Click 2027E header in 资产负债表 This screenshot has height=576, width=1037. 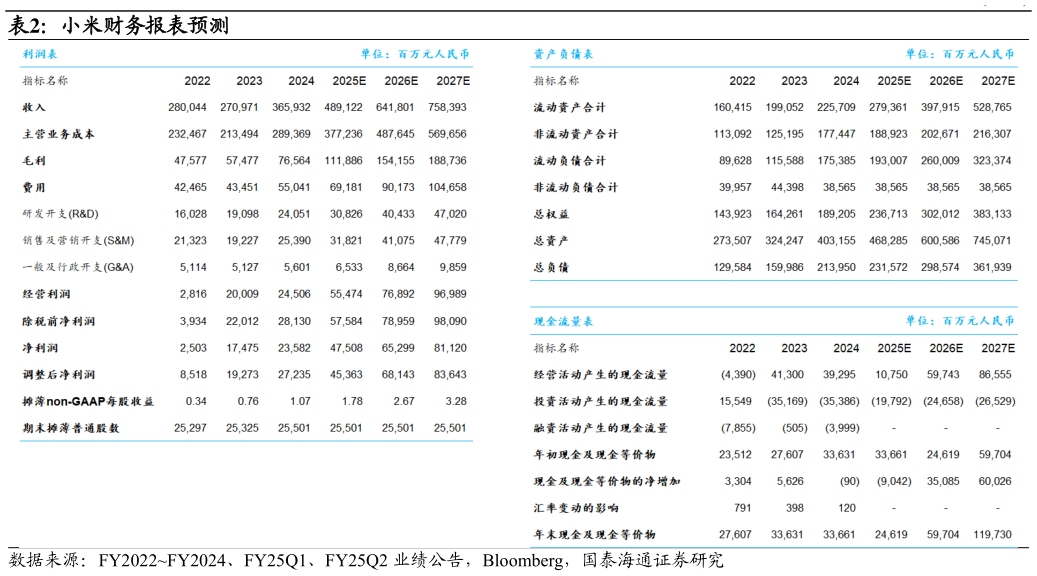pos(998,81)
